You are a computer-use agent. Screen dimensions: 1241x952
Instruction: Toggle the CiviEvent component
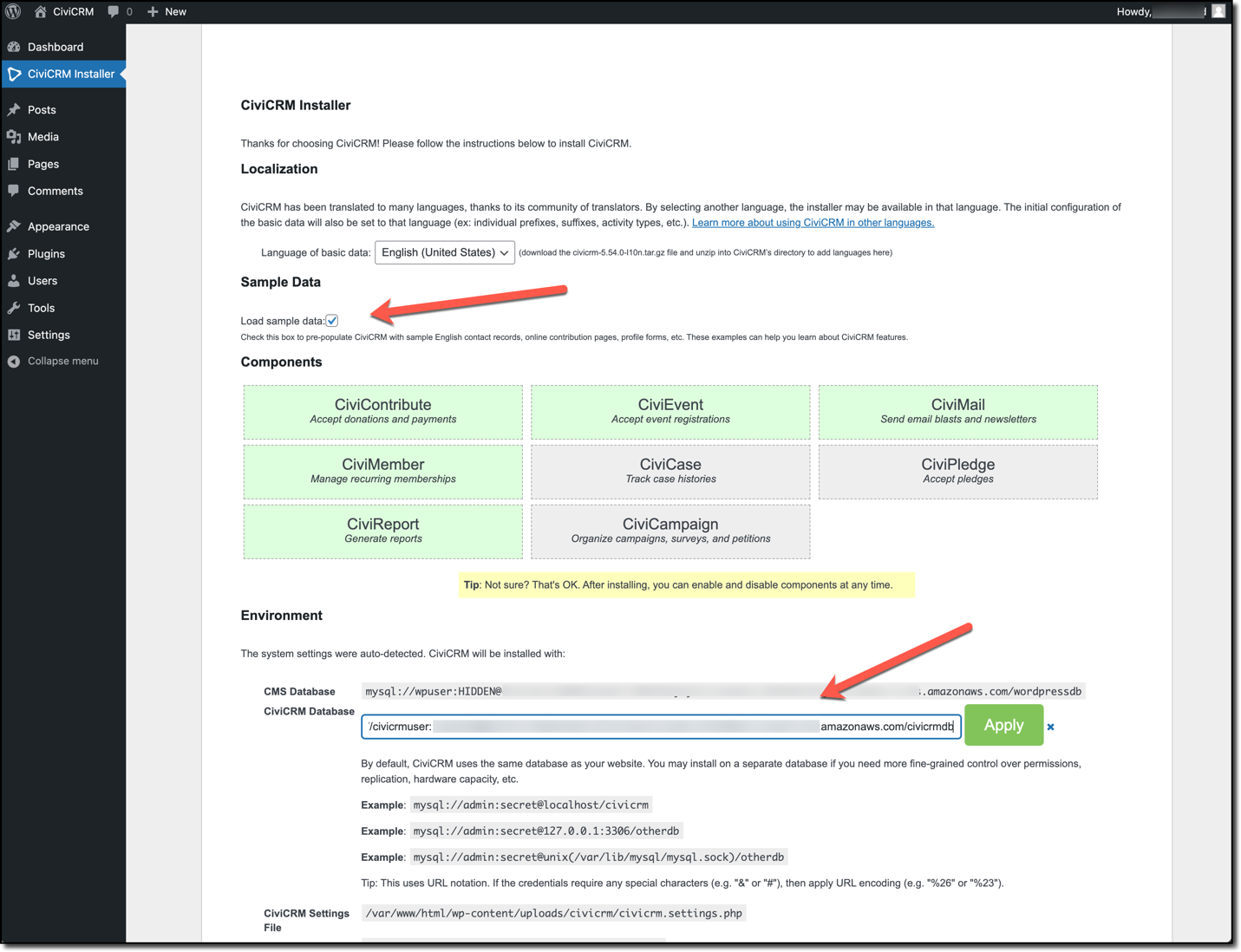click(670, 412)
